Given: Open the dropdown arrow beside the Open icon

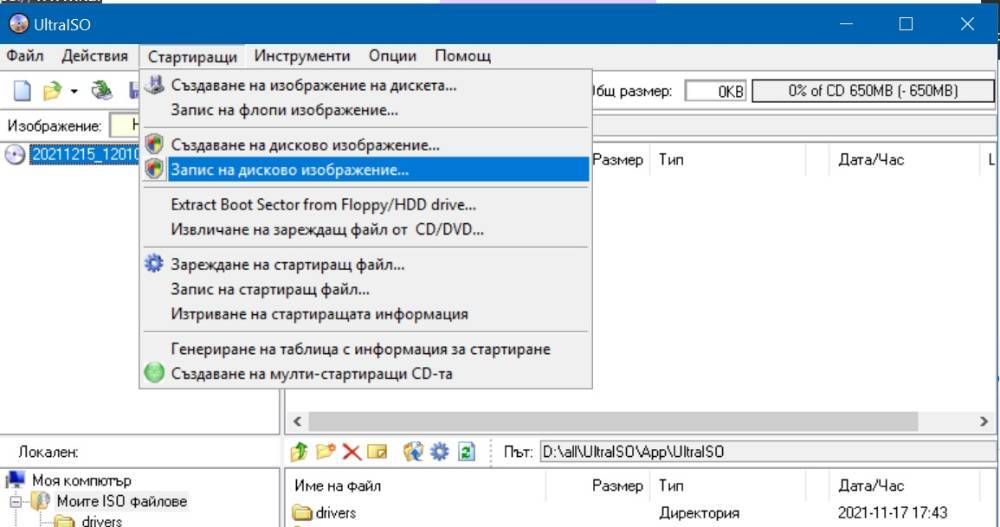Looking at the screenshot, I should (x=74, y=92).
